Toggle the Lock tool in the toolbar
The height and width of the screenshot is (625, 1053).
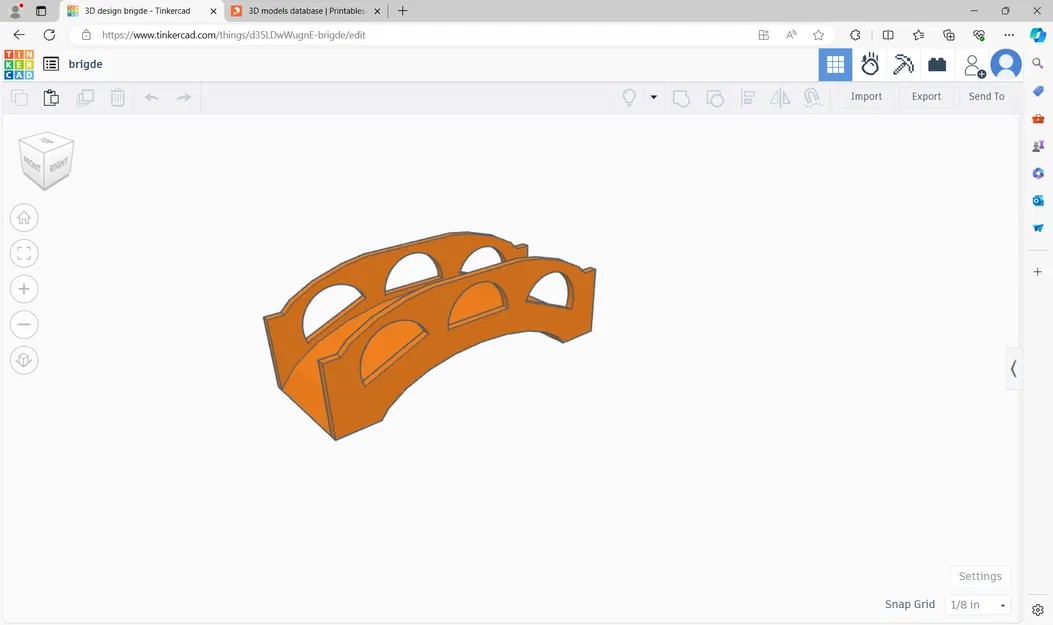[x=812, y=97]
